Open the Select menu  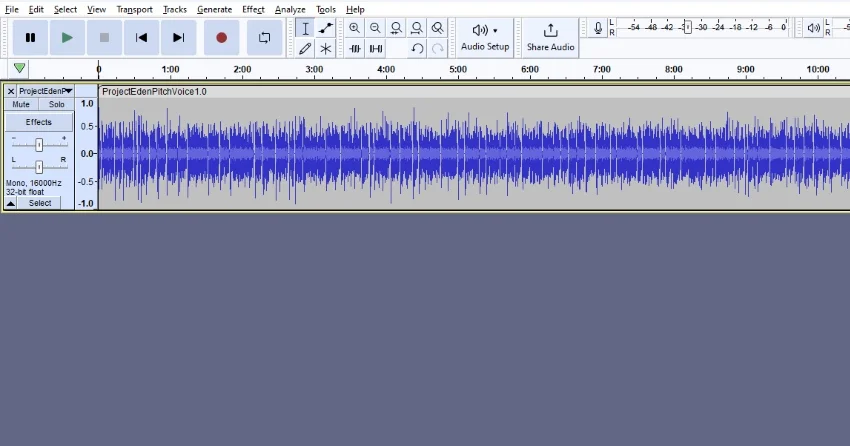[x=65, y=9]
